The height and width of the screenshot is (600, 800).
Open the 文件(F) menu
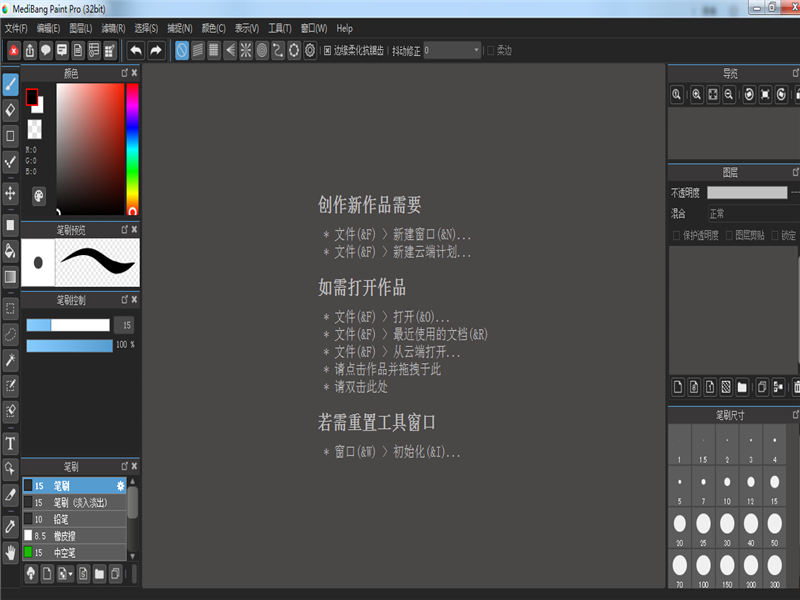click(16, 29)
